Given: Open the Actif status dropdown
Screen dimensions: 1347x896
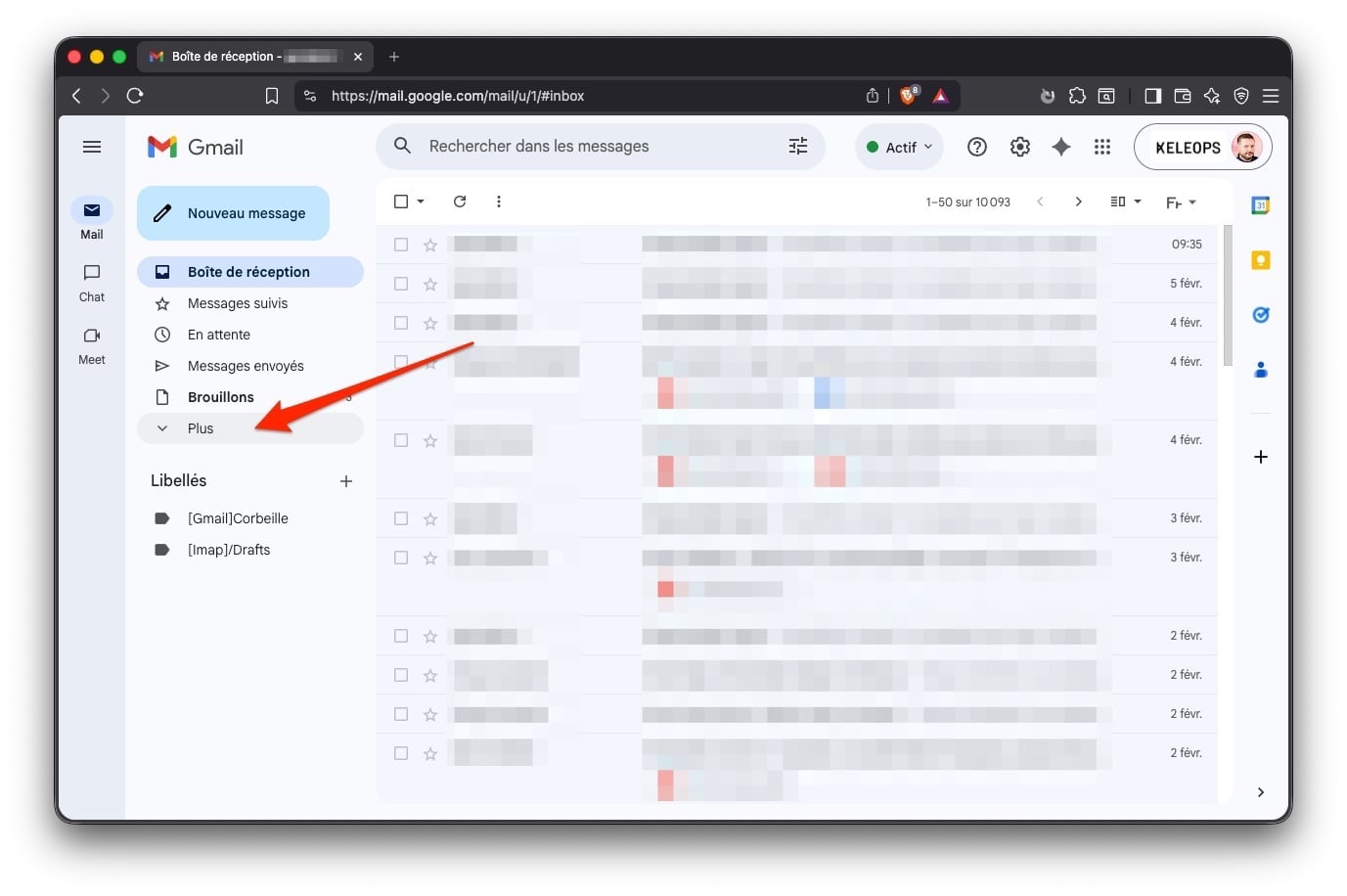Looking at the screenshot, I should coord(899,147).
